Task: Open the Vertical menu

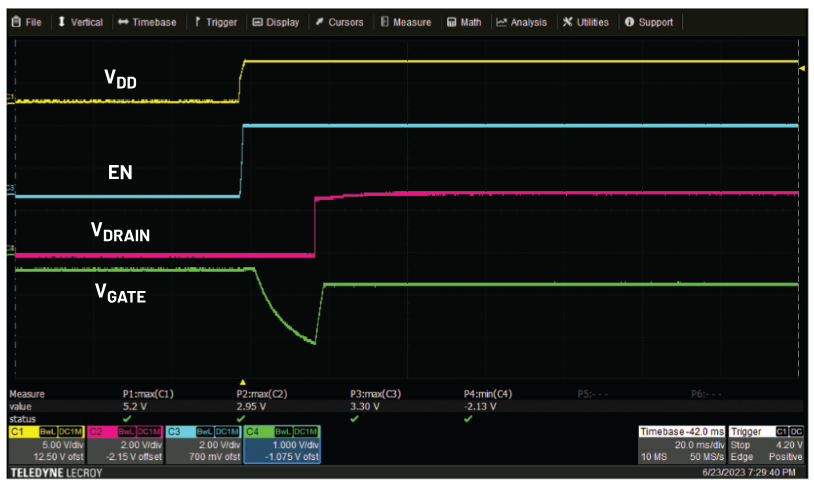Action: (80, 22)
